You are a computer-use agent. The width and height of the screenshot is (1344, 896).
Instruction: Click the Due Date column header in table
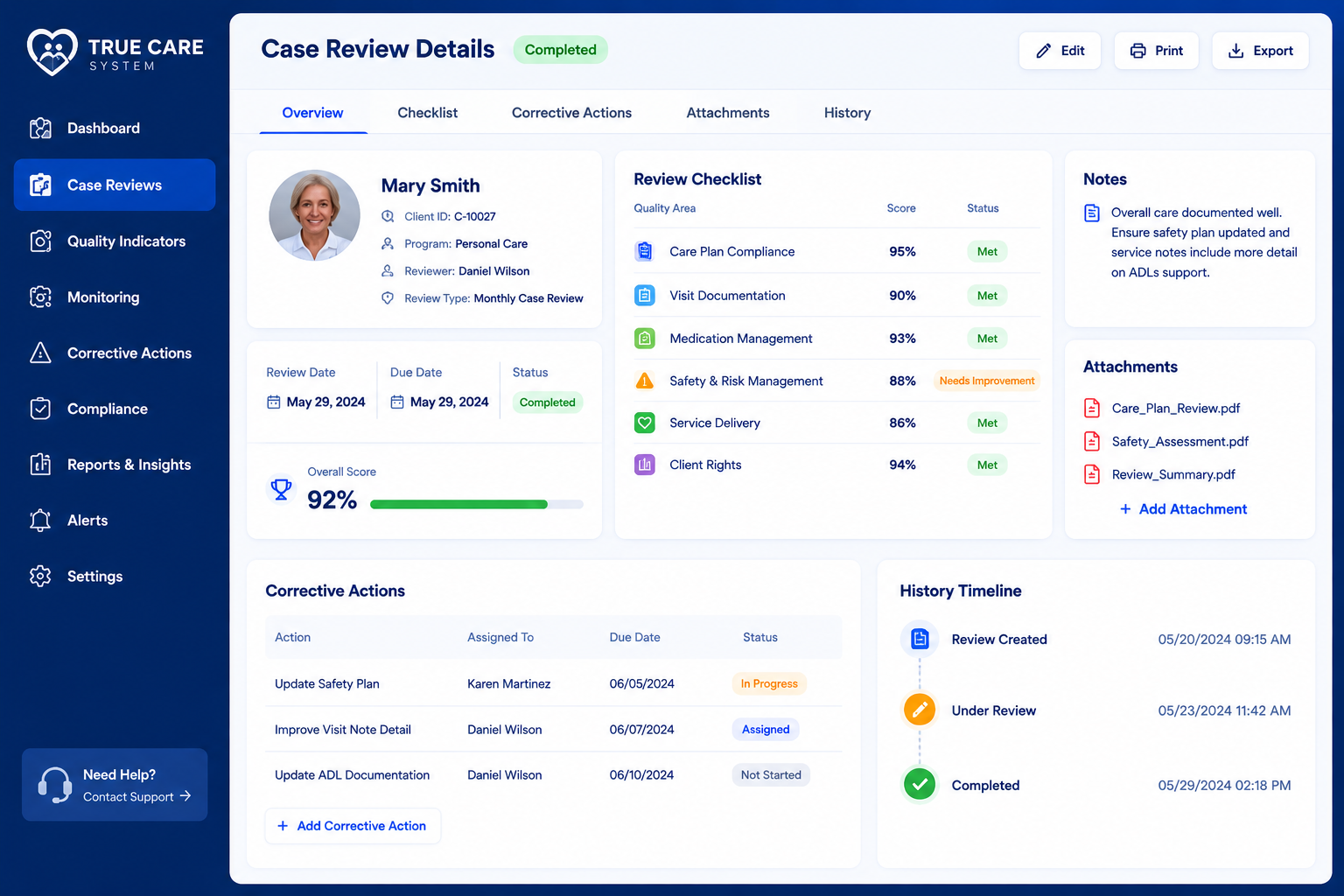coord(634,638)
